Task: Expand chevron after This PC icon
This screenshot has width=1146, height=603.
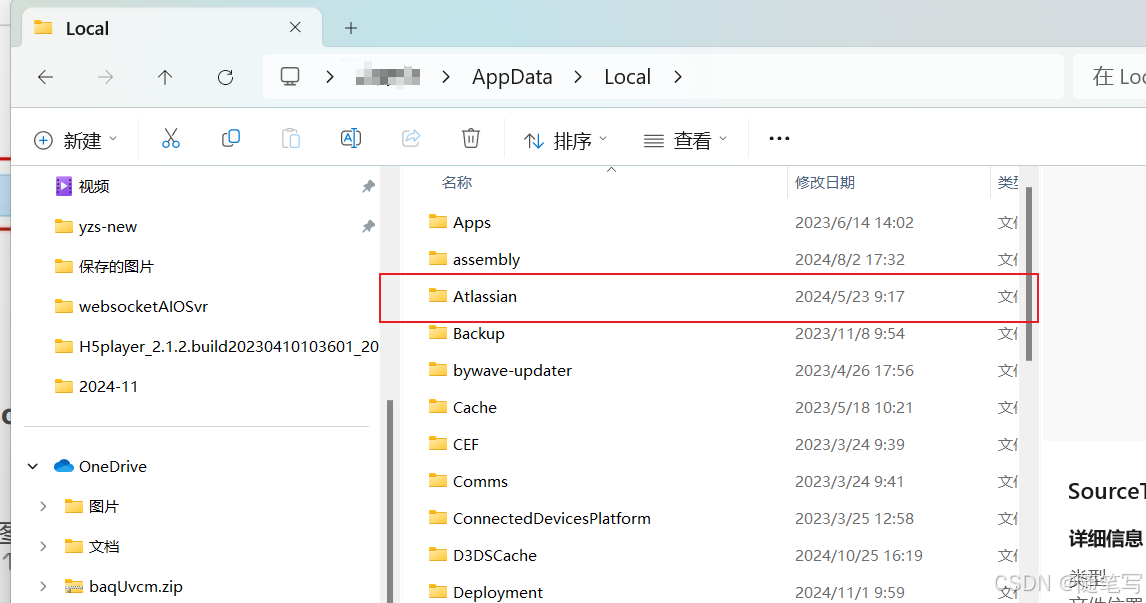Action: [x=330, y=77]
